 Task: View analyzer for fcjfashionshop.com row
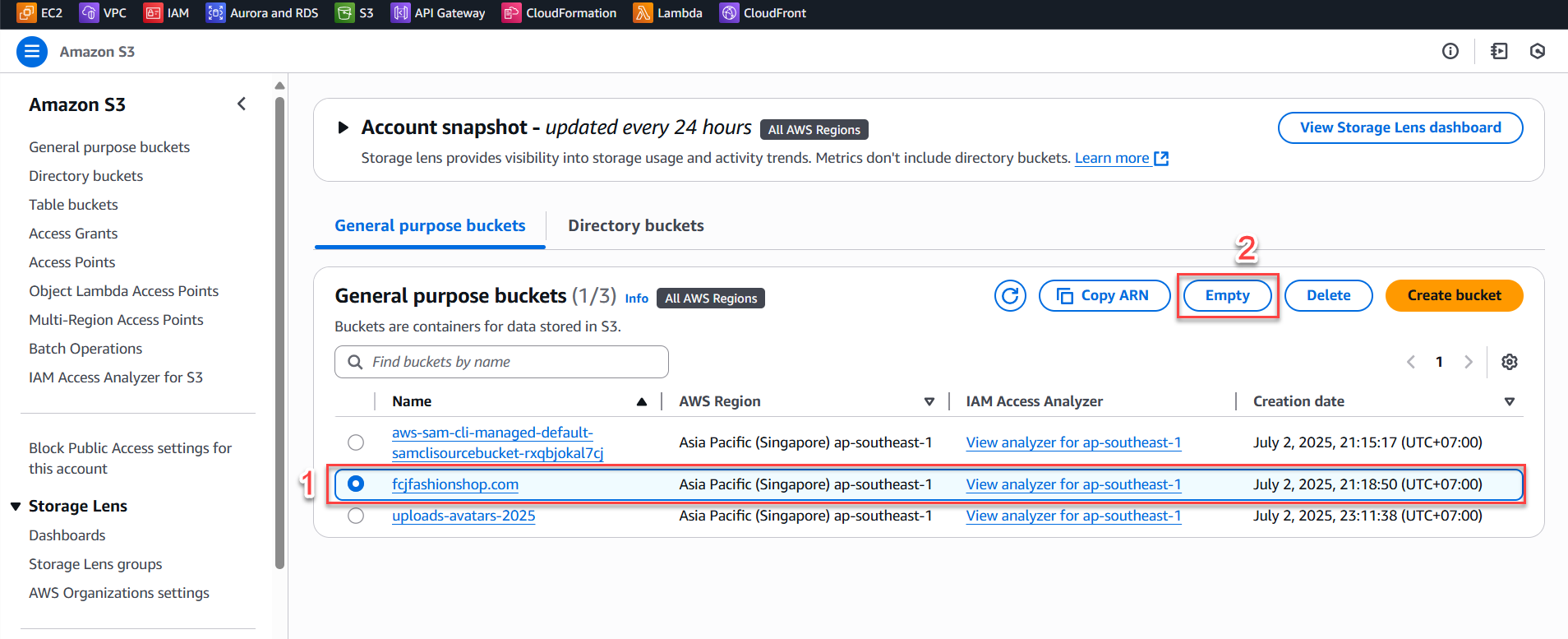pyautogui.click(x=1073, y=484)
